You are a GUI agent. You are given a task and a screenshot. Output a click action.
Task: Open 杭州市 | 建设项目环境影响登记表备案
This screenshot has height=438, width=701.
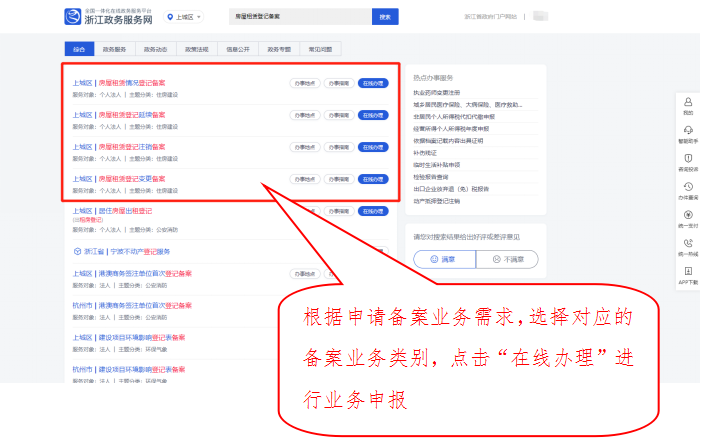[x=129, y=370]
